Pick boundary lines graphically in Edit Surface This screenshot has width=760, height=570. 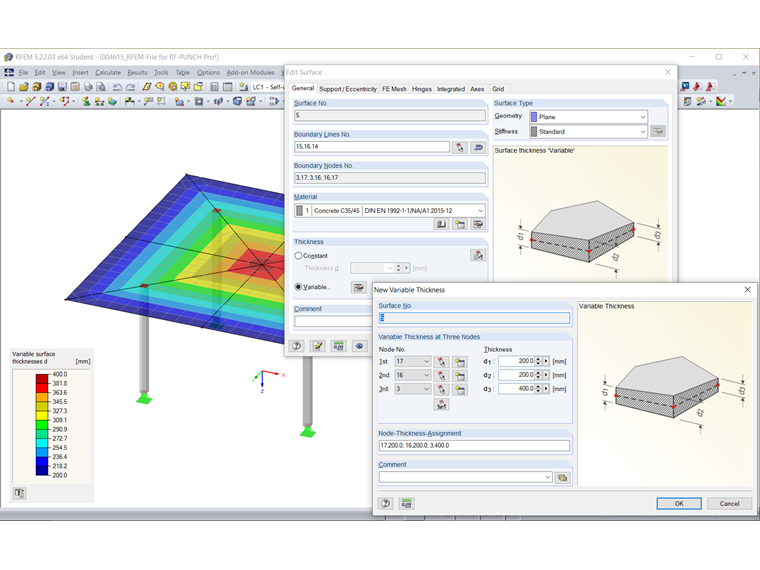459,147
